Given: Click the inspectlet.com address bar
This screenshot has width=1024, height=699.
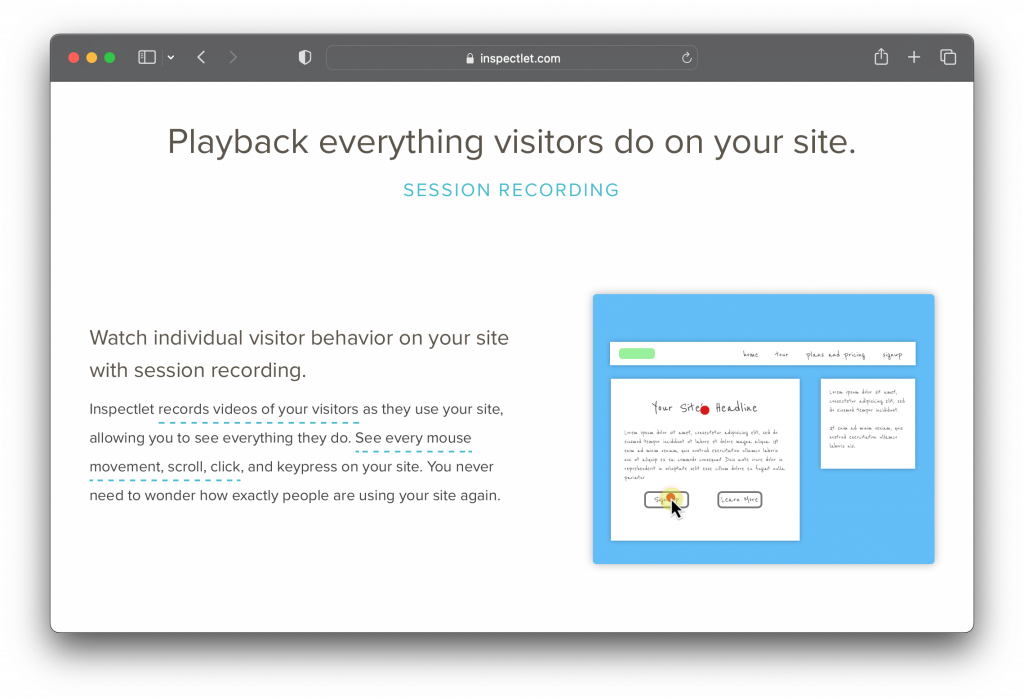Looking at the screenshot, I should coord(512,57).
